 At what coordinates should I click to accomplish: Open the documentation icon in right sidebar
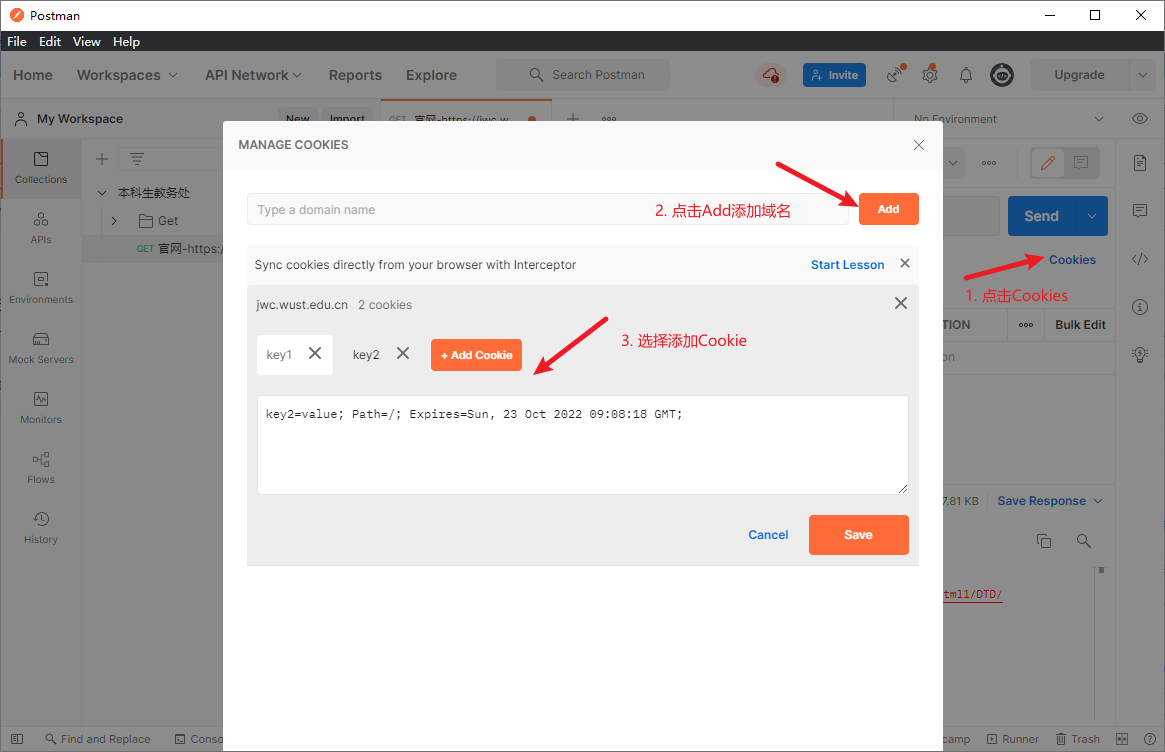tap(1140, 163)
